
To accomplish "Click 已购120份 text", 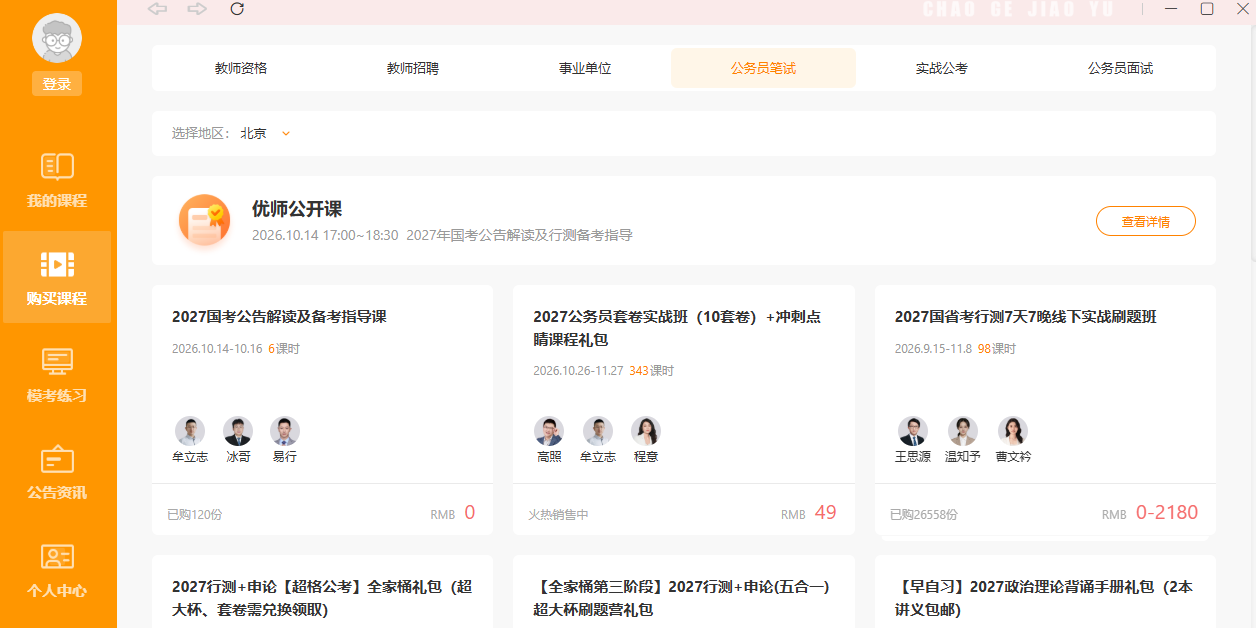I will pyautogui.click(x=195, y=515).
